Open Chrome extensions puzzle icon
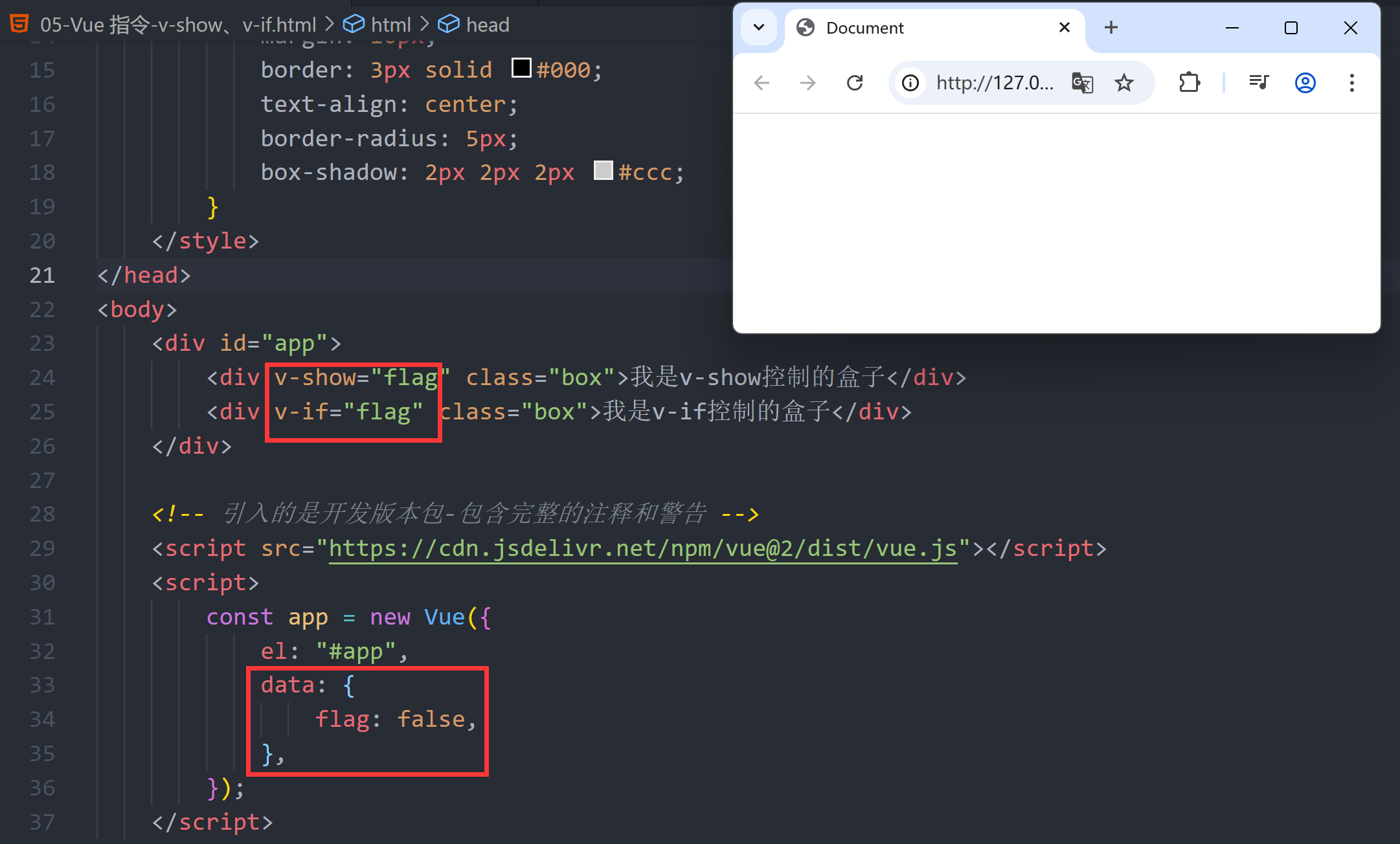Viewport: 1400px width, 844px height. point(1190,83)
